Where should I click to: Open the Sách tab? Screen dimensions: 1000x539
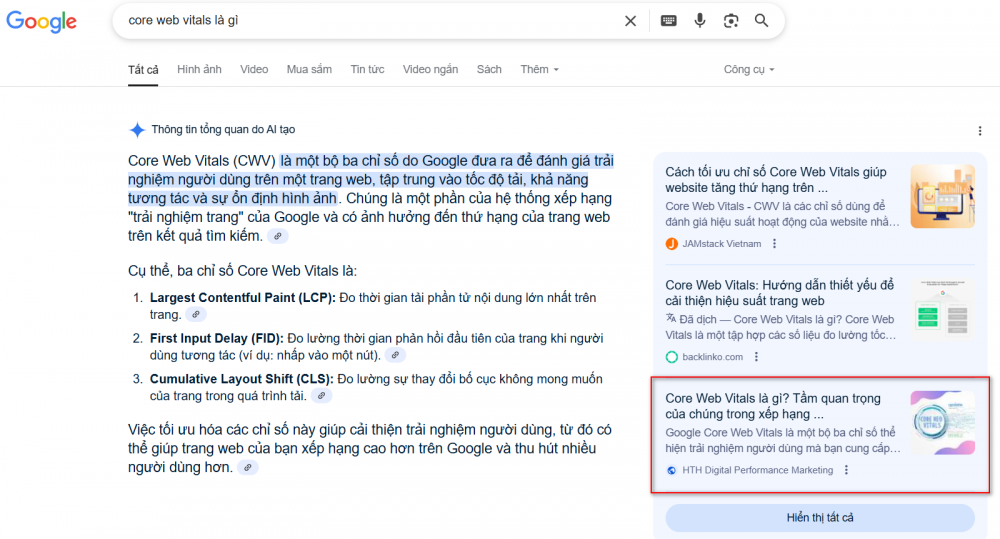(489, 70)
